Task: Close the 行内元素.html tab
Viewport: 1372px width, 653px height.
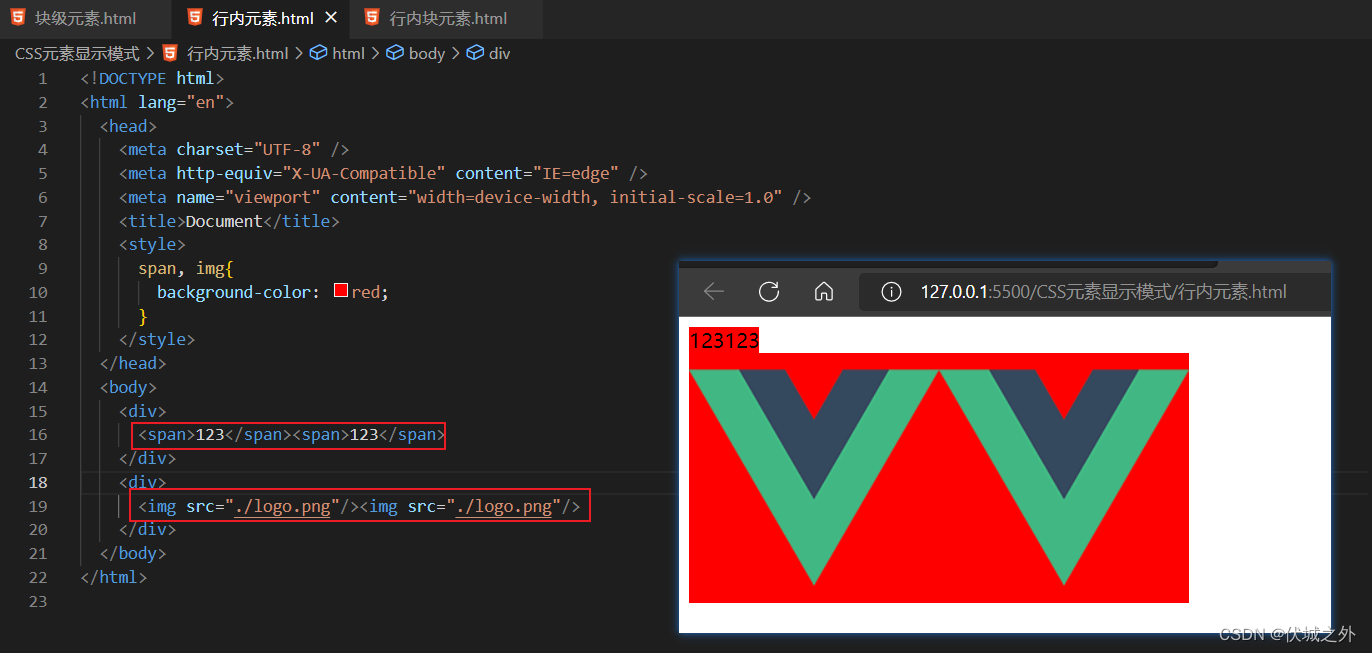Action: [331, 18]
